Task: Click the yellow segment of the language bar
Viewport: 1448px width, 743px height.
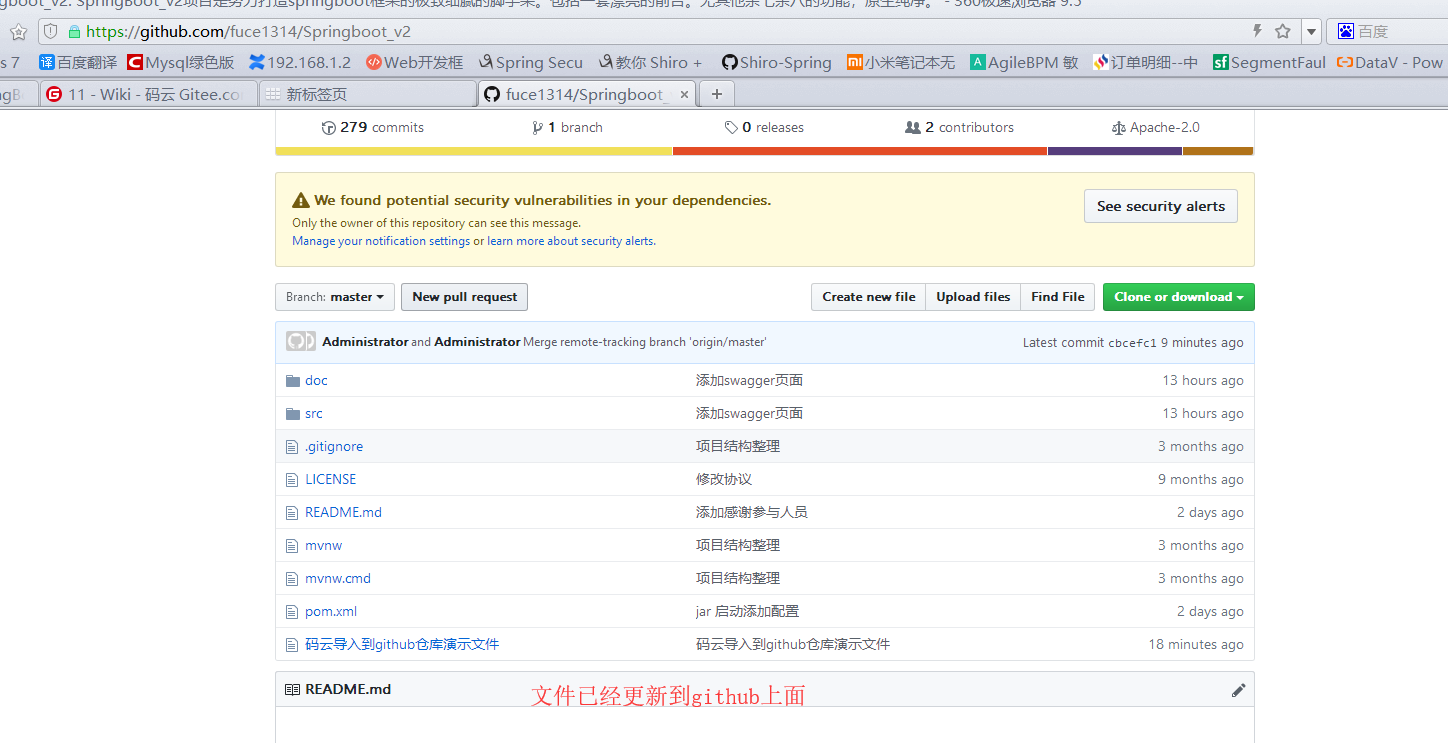Action: tap(474, 151)
